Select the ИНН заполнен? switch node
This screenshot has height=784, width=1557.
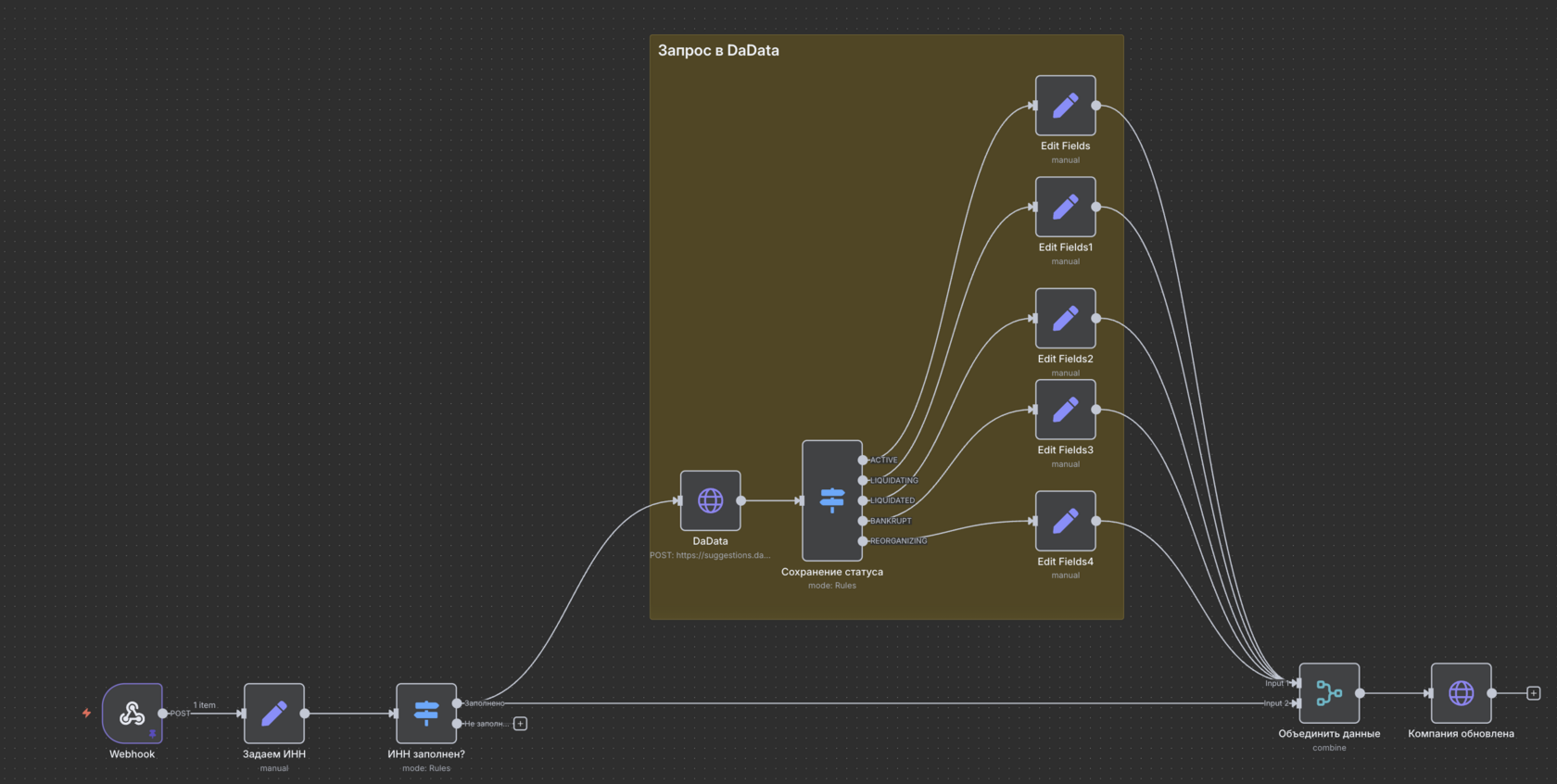[x=426, y=714]
